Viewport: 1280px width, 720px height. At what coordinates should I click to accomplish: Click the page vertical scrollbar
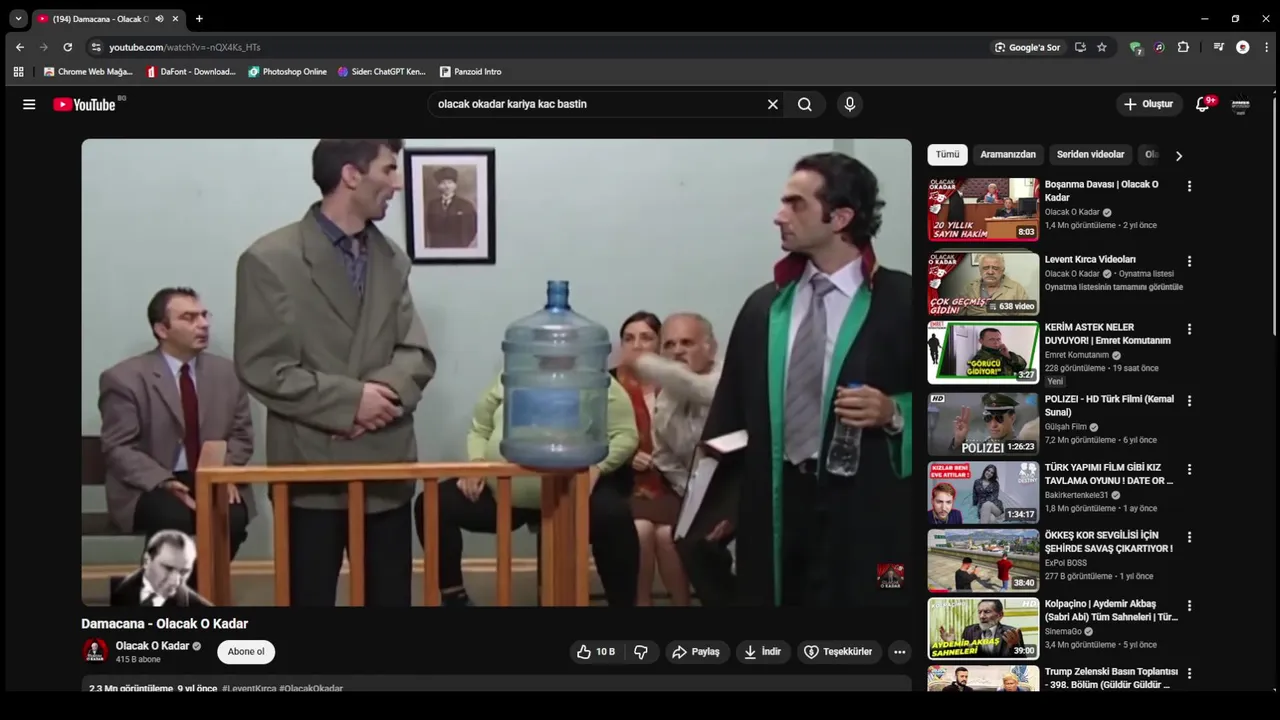pos(1274,215)
